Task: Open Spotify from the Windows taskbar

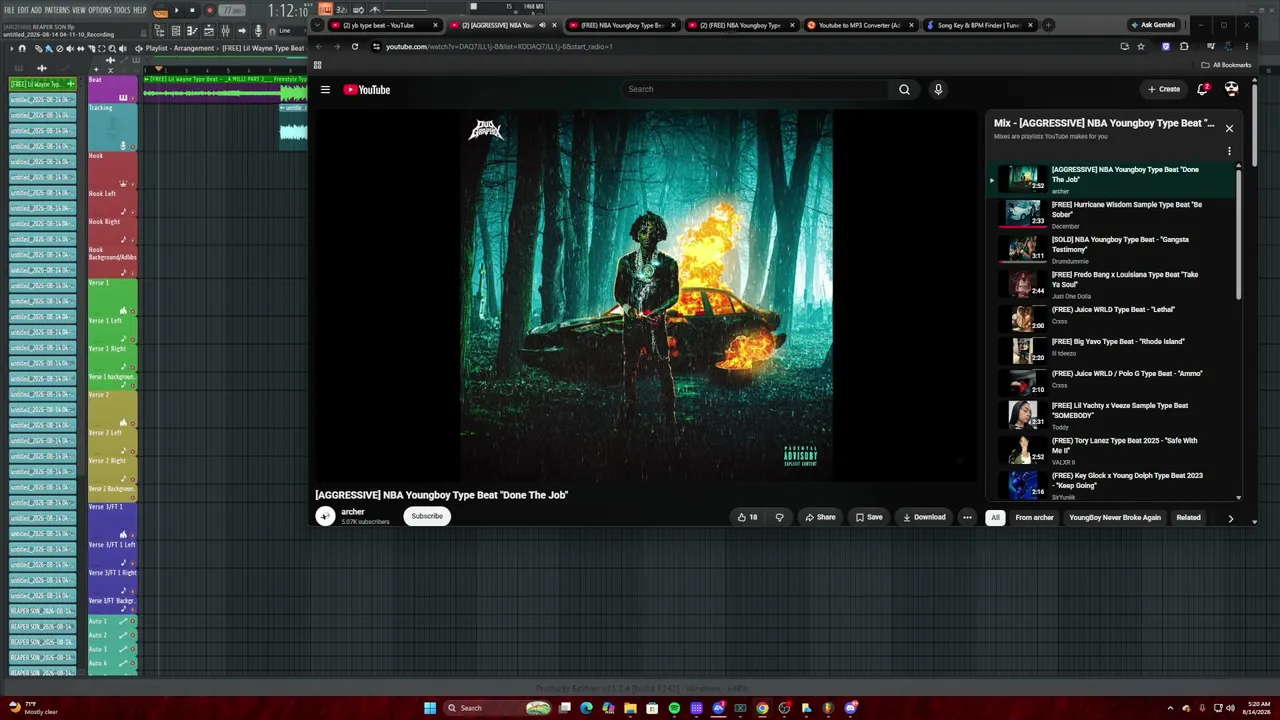Action: (674, 708)
